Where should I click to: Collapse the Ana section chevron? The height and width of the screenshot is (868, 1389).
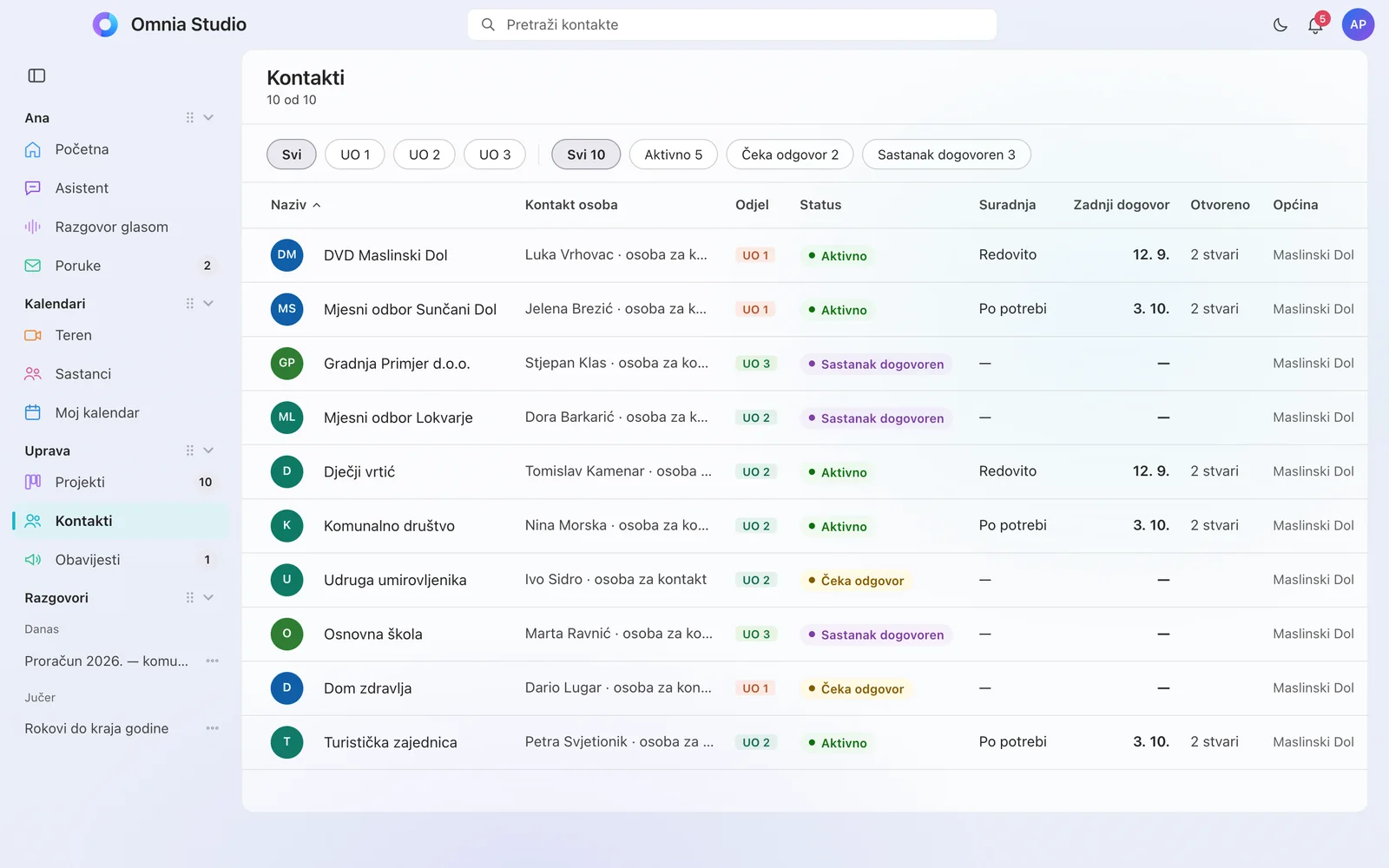(x=208, y=118)
